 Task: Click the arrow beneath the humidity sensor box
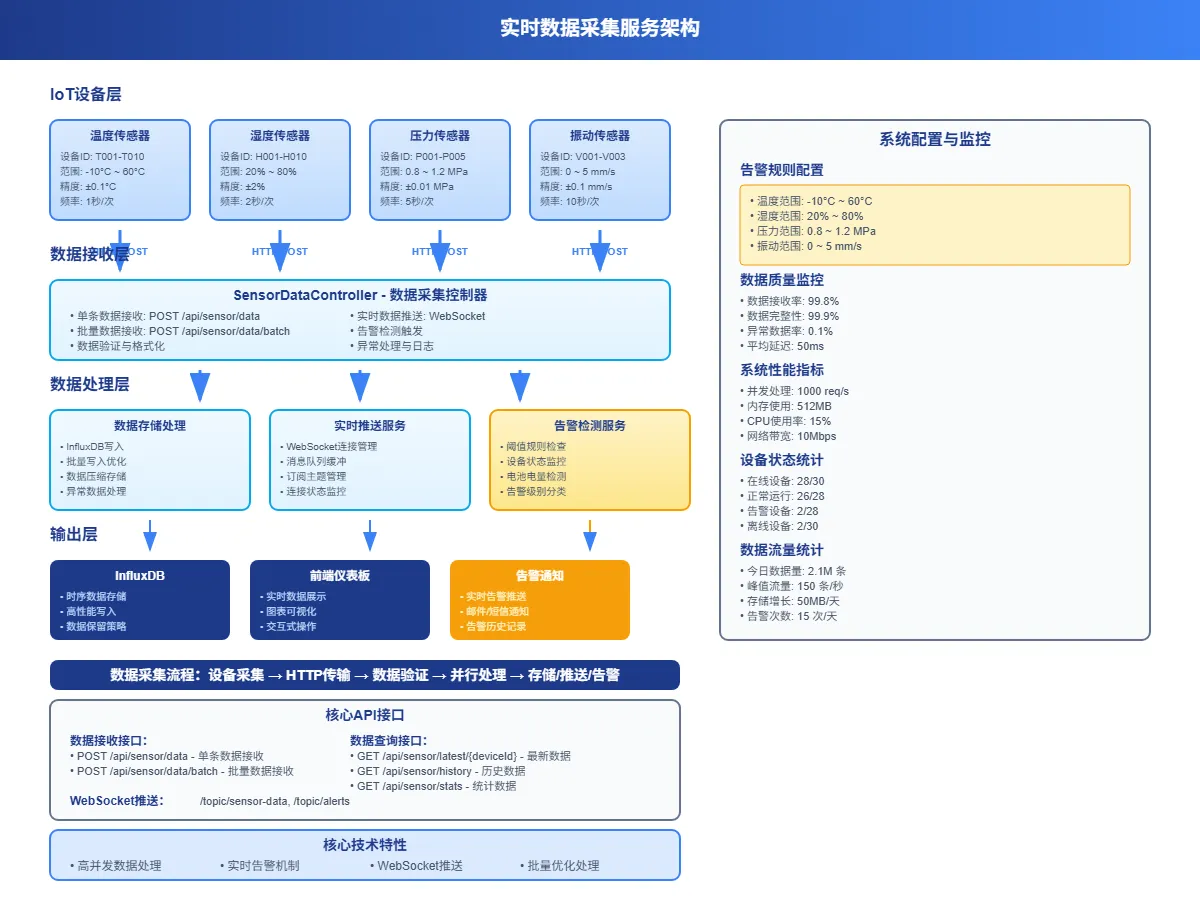[x=280, y=250]
